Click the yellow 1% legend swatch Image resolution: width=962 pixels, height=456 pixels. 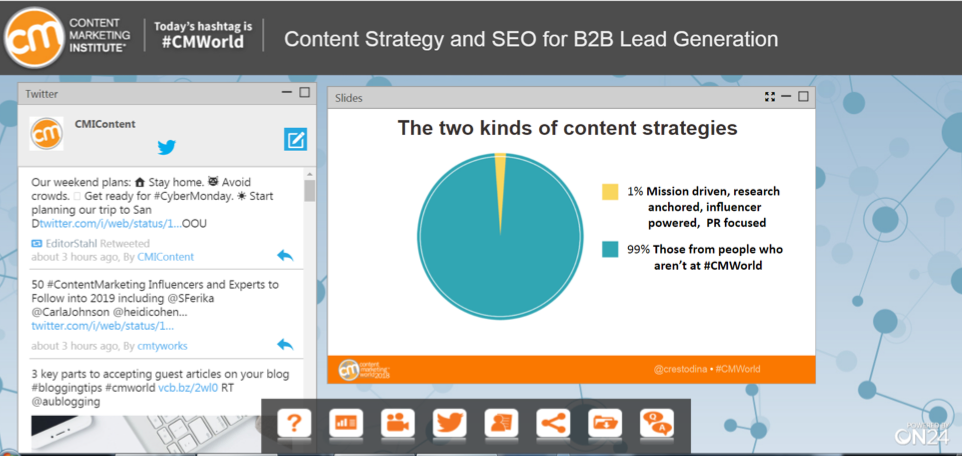610,191
